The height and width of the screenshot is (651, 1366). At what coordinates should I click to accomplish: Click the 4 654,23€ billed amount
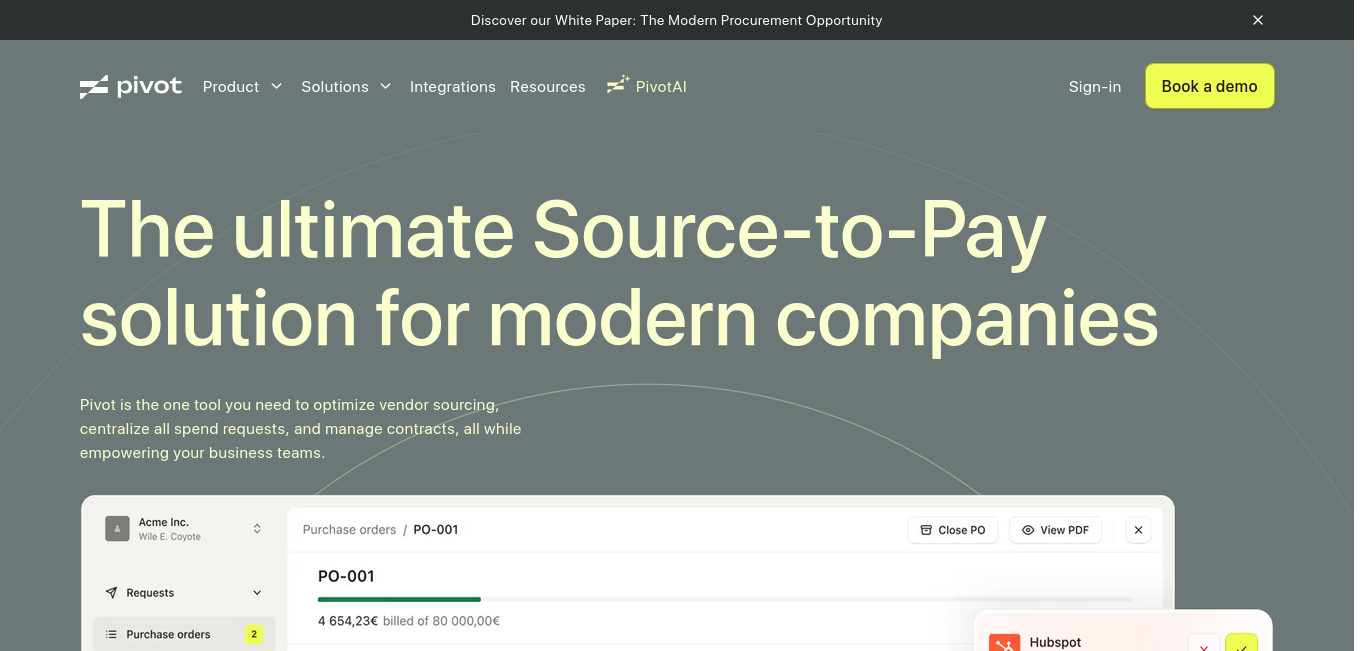click(x=348, y=621)
